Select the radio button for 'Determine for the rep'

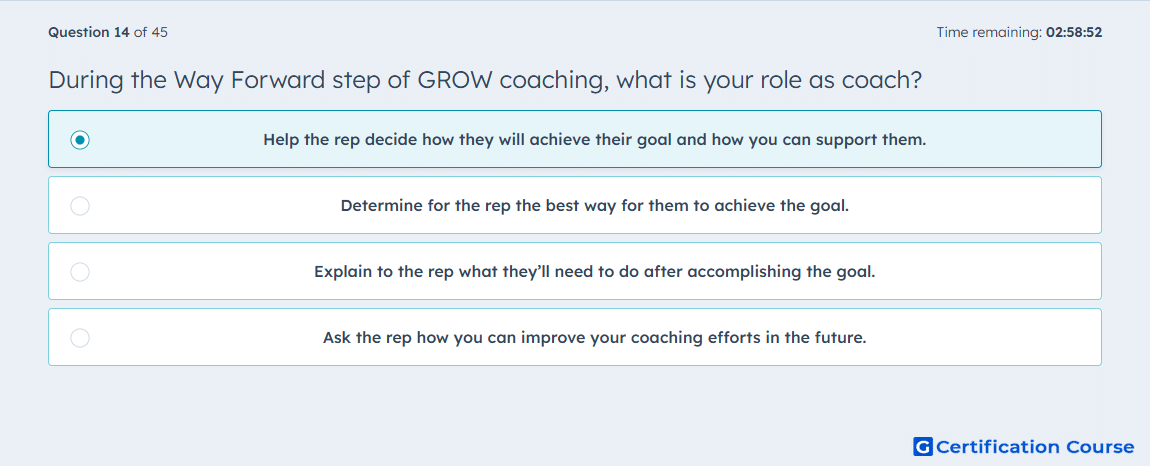[80, 205]
